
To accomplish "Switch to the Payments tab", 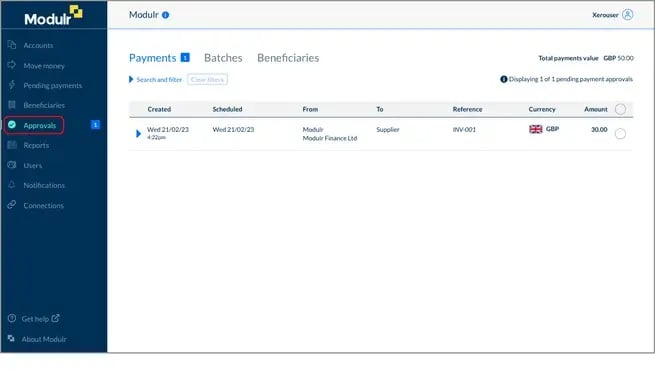I will [x=152, y=58].
